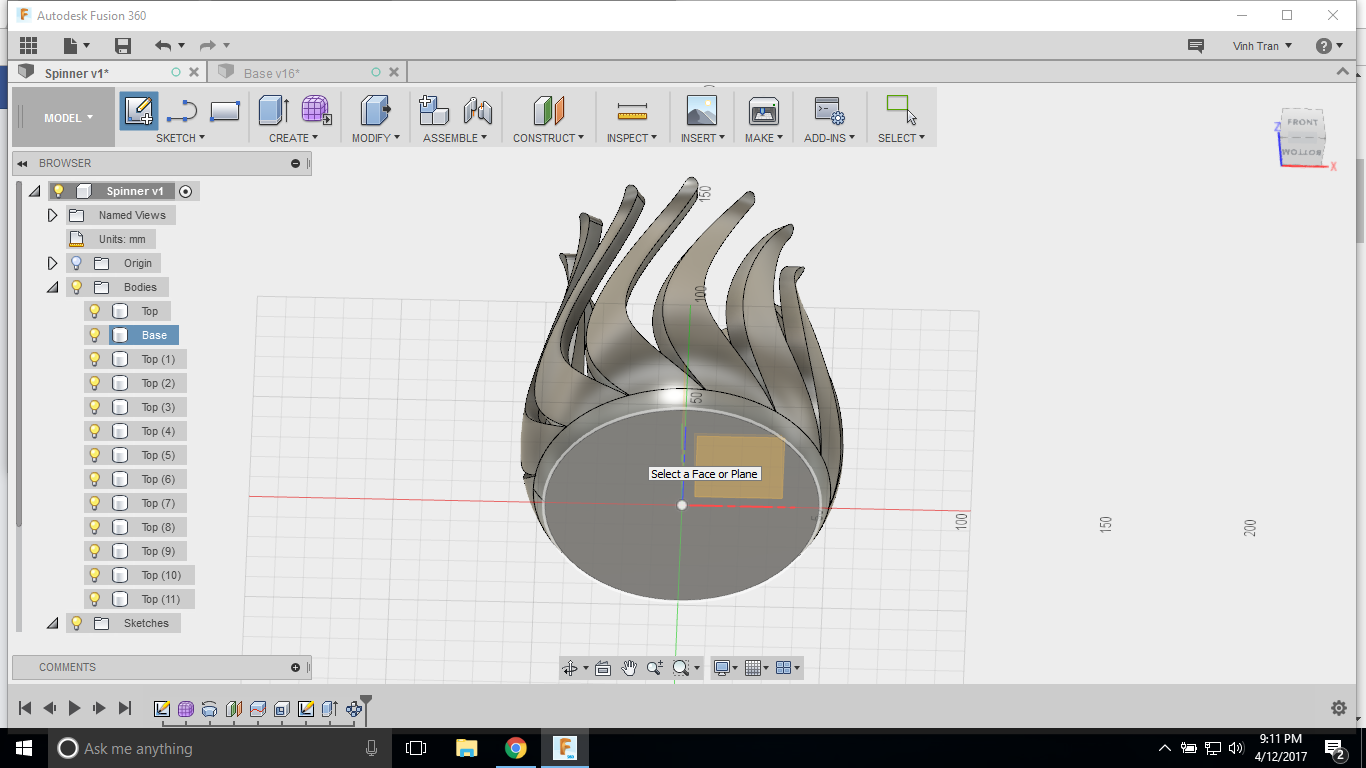Click the FRONT face of ViewCube

tap(1303, 122)
